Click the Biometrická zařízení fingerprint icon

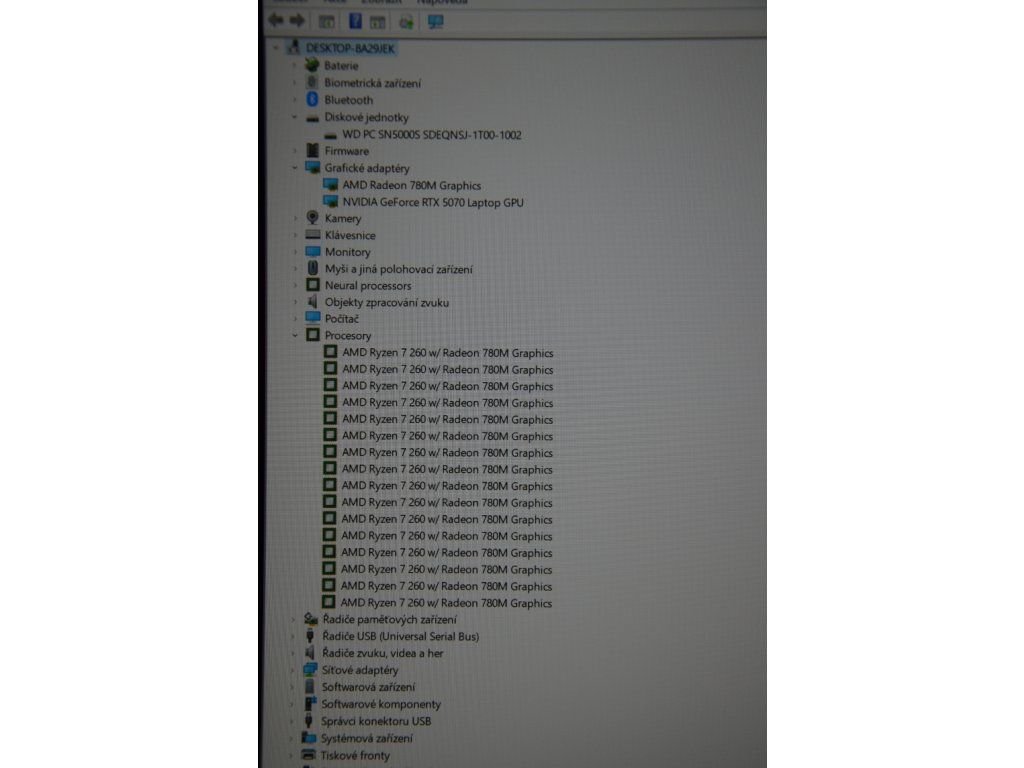coord(312,82)
